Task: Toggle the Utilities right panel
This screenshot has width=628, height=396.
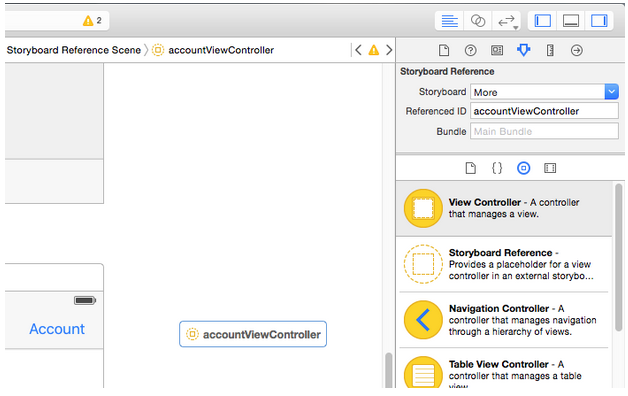Action: point(599,21)
